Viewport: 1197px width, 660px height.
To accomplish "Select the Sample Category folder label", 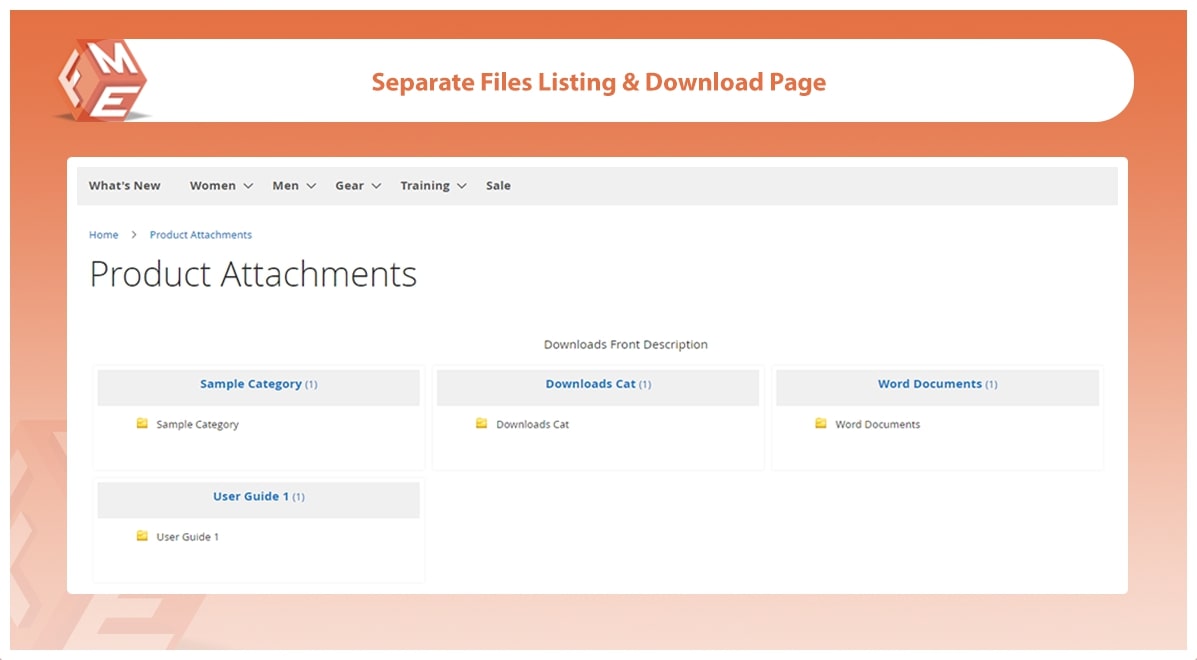I will [197, 425].
